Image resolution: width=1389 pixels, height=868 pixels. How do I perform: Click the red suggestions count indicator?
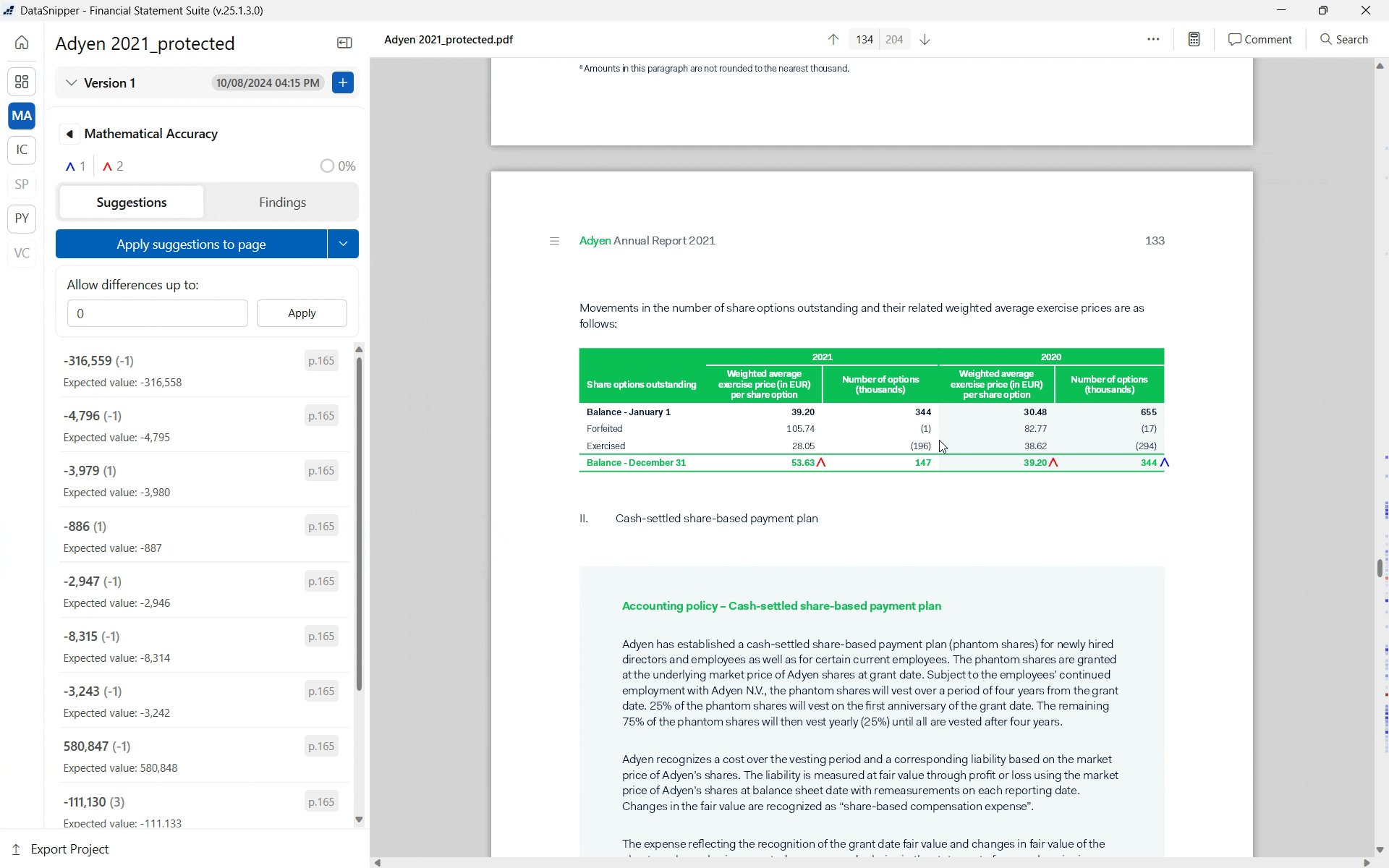point(113,166)
